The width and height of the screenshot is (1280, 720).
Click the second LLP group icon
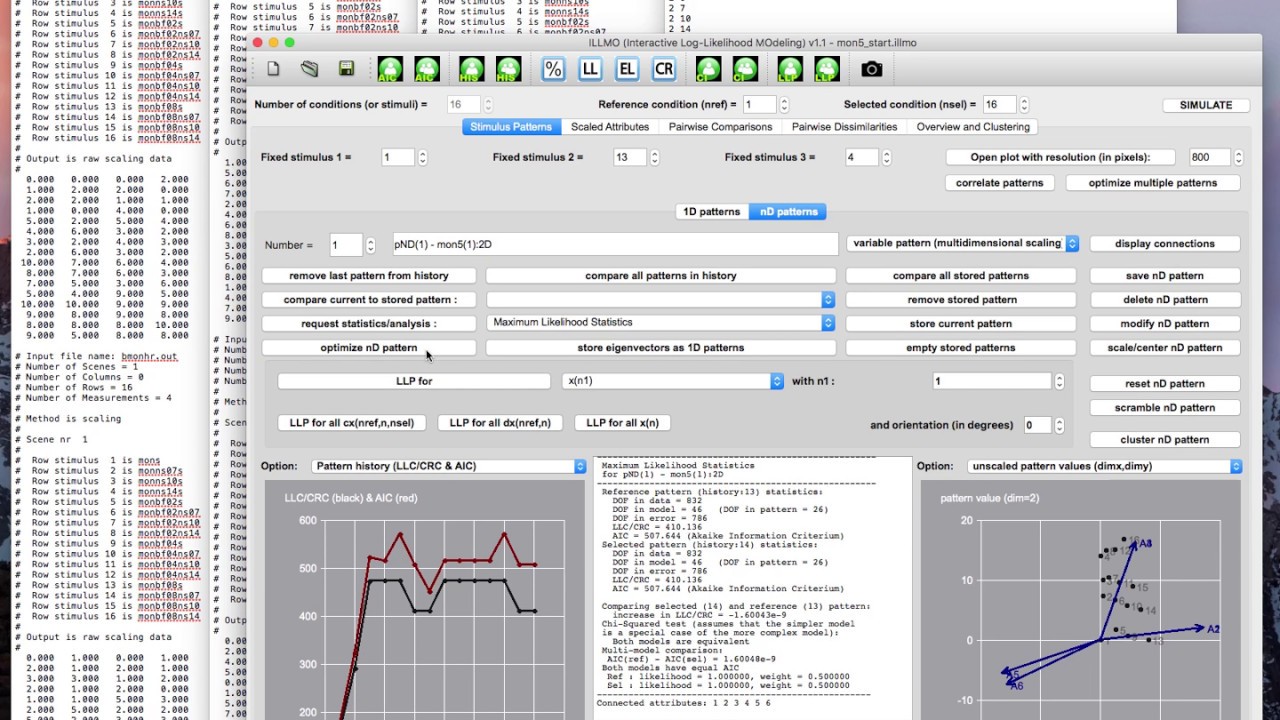pyautogui.click(x=826, y=69)
